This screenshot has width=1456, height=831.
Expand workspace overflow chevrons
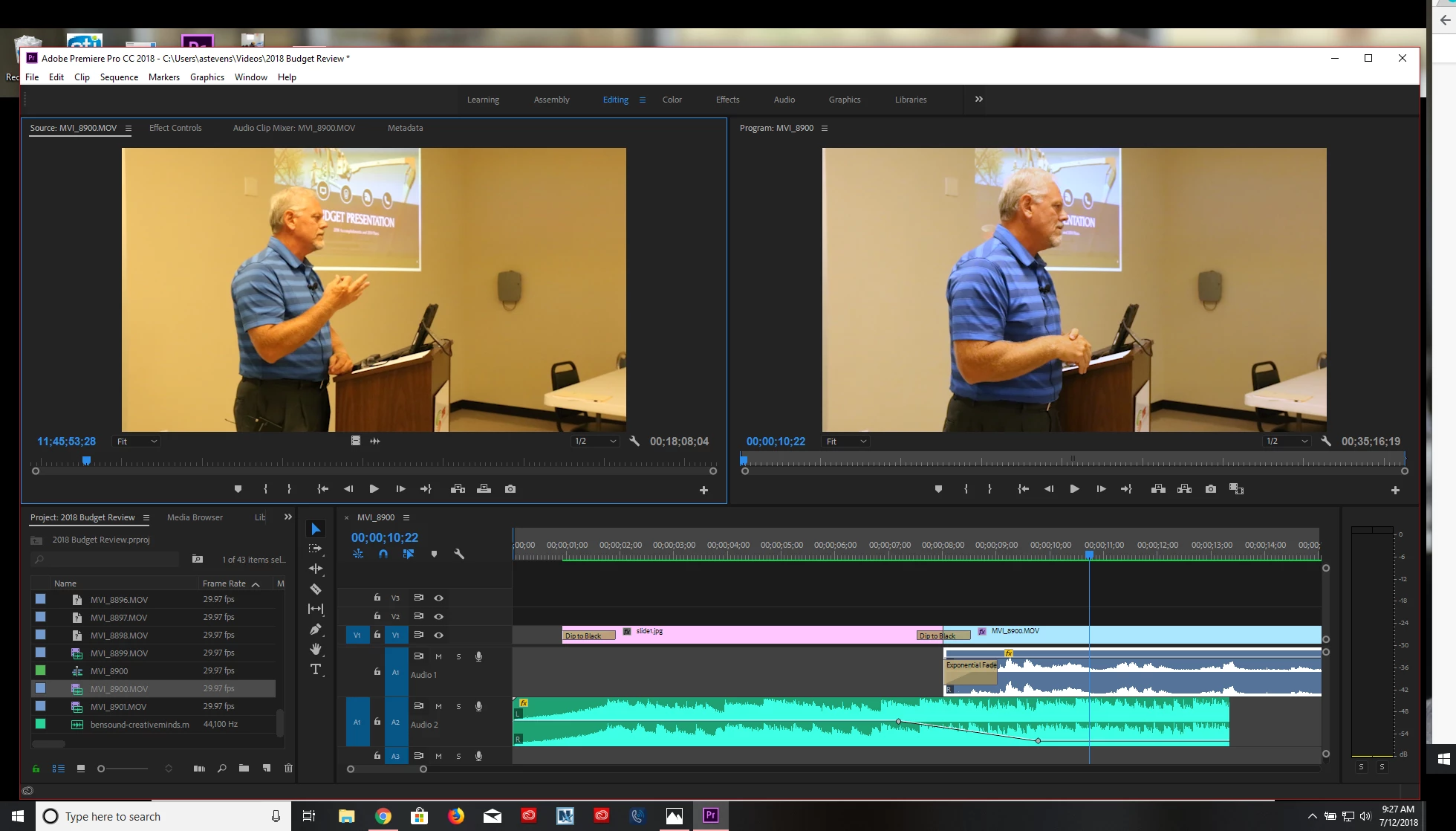click(x=979, y=99)
